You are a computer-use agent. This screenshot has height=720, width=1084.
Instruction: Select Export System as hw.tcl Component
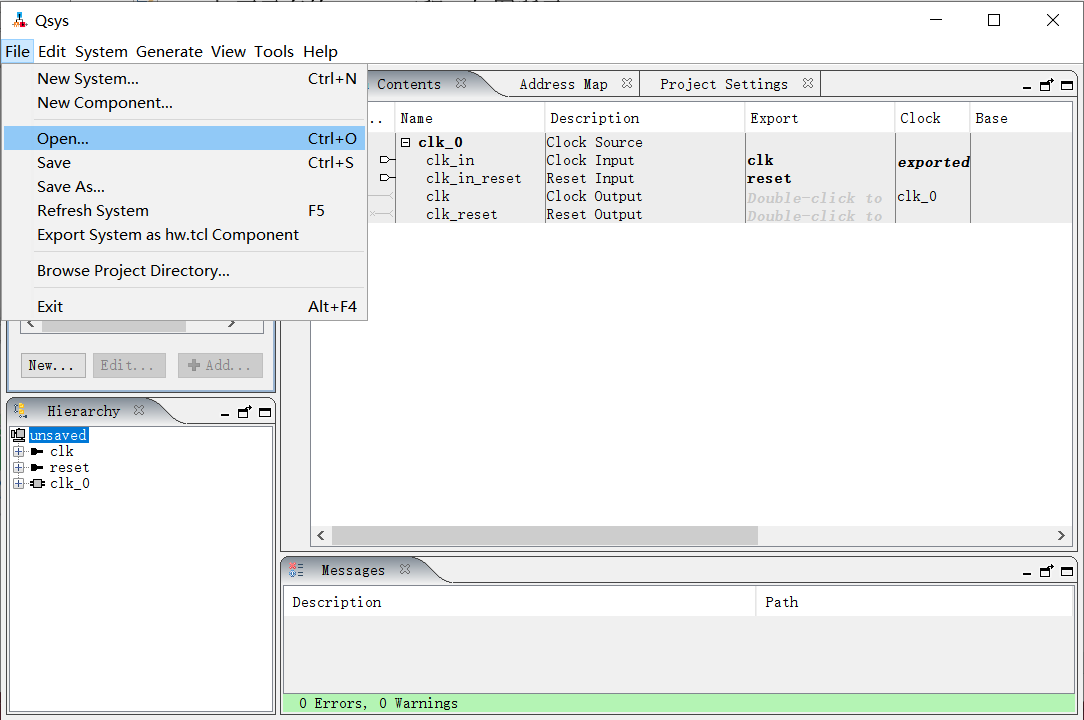tap(168, 235)
